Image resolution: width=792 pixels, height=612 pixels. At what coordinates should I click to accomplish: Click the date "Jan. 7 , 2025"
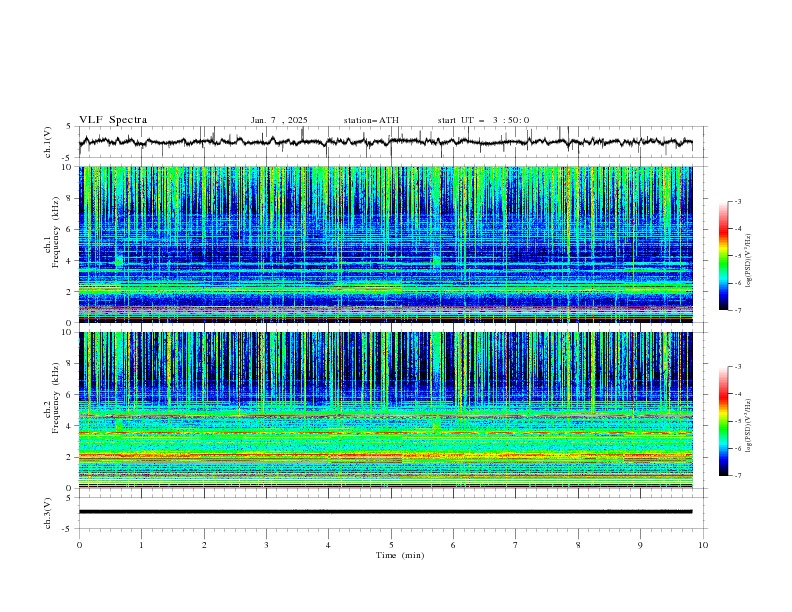pyautogui.click(x=279, y=120)
